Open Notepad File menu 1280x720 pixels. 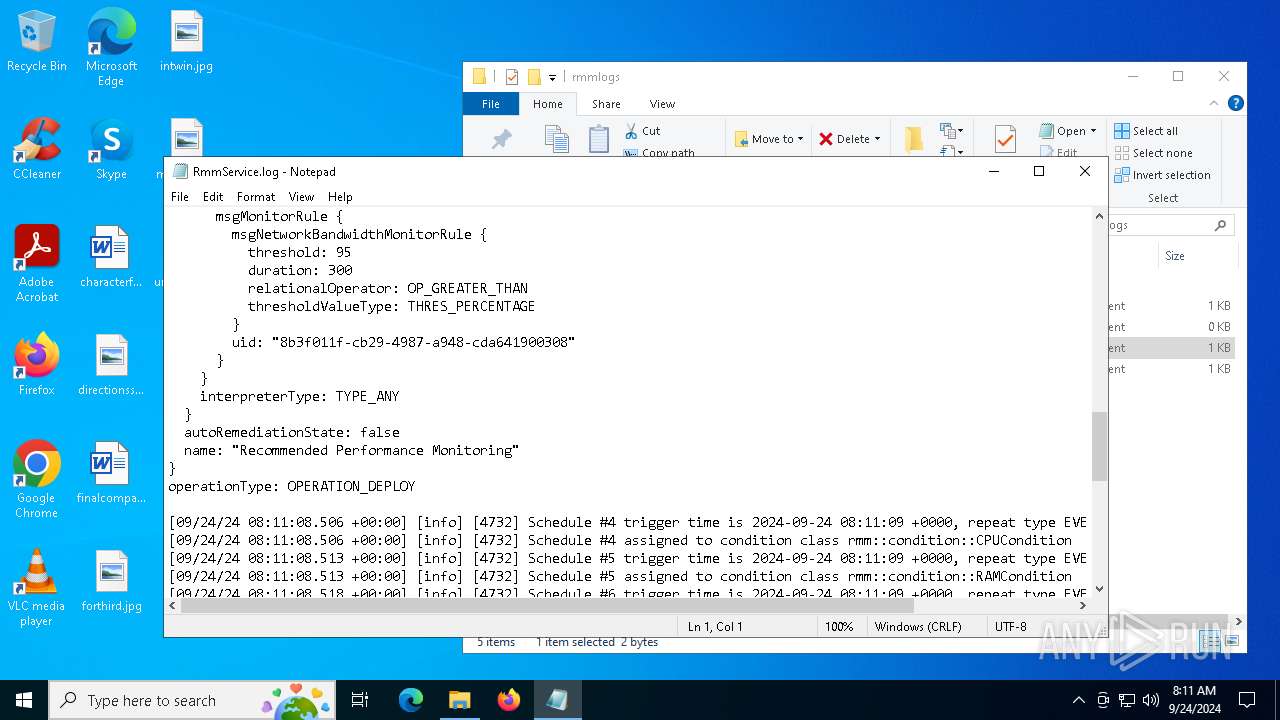coord(180,197)
